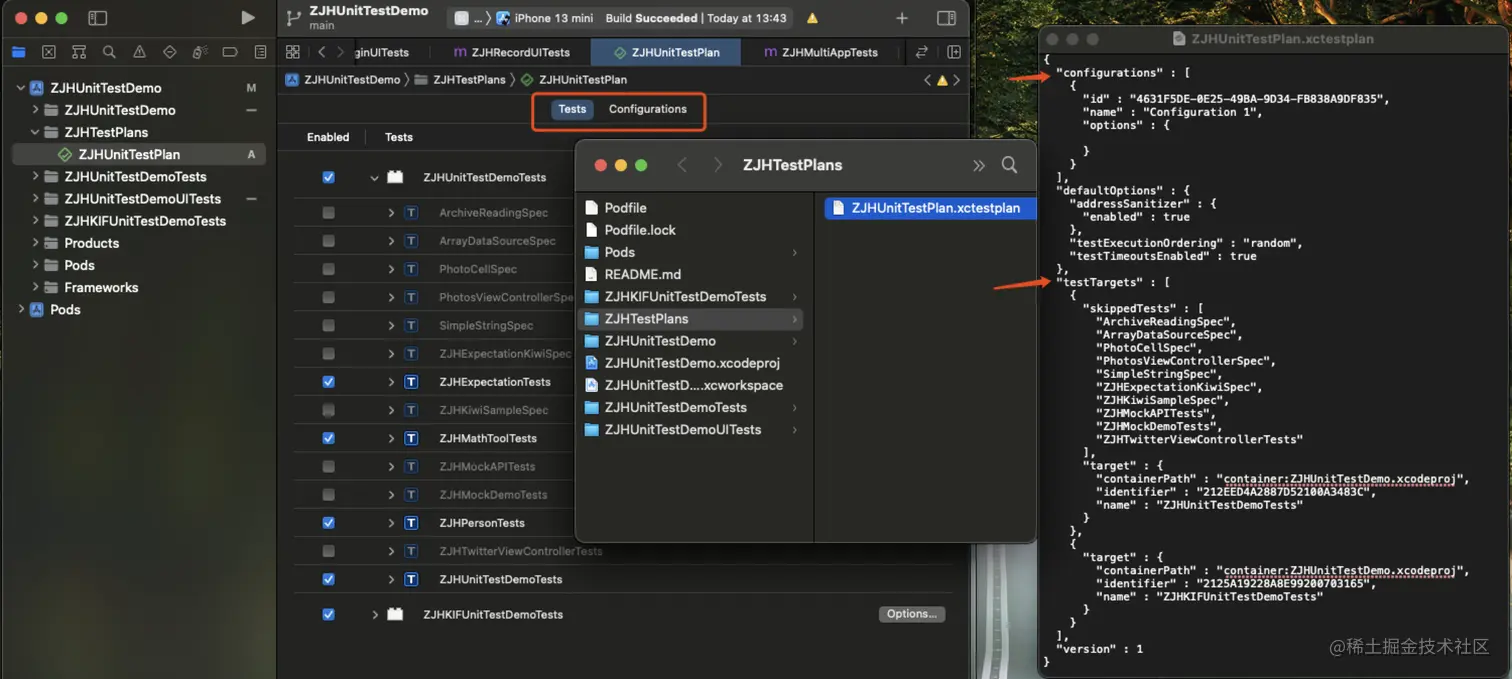Select iPhone 13 mini run destination

(545, 18)
